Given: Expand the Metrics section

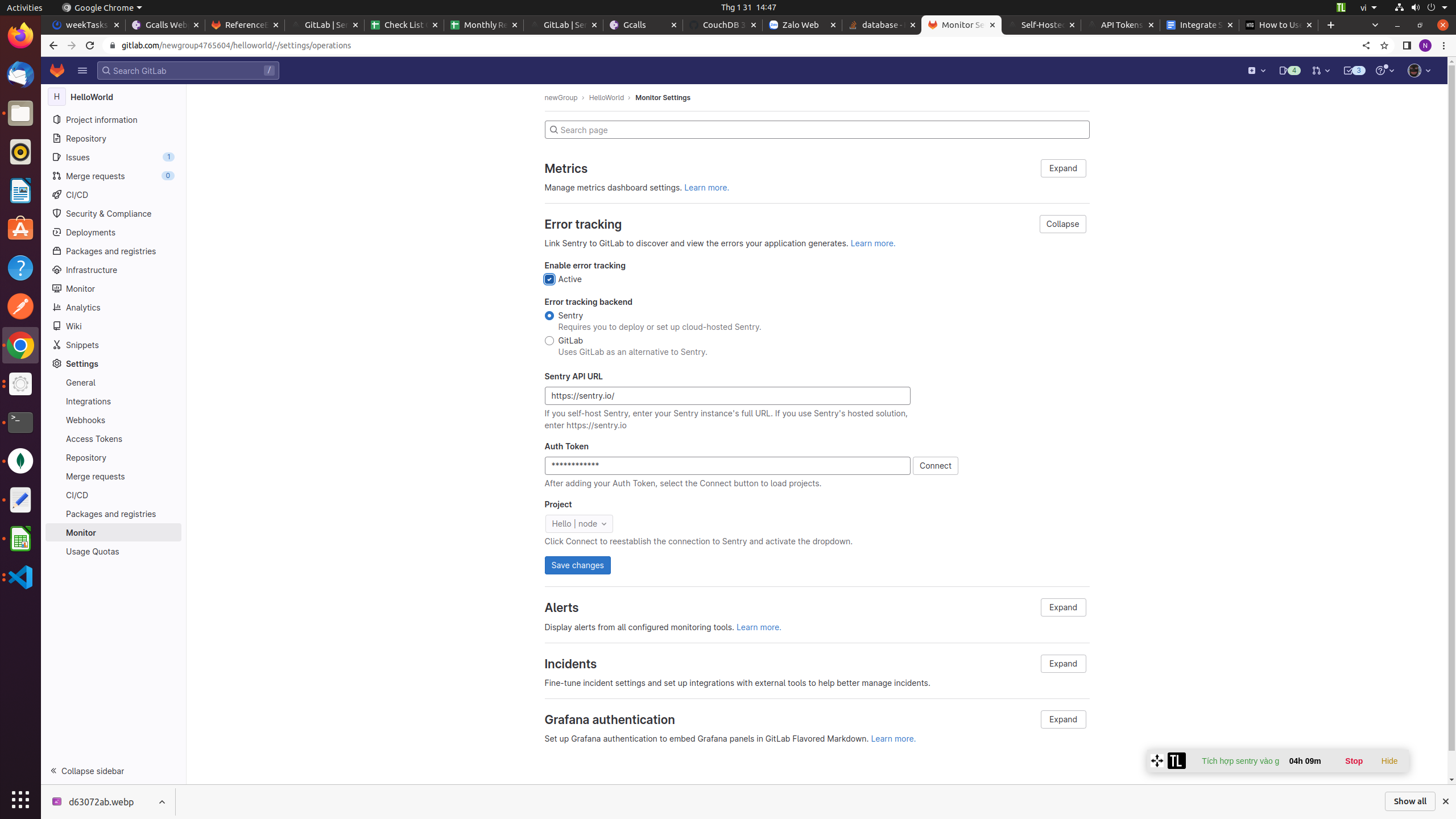Looking at the screenshot, I should pyautogui.click(x=1062, y=168).
